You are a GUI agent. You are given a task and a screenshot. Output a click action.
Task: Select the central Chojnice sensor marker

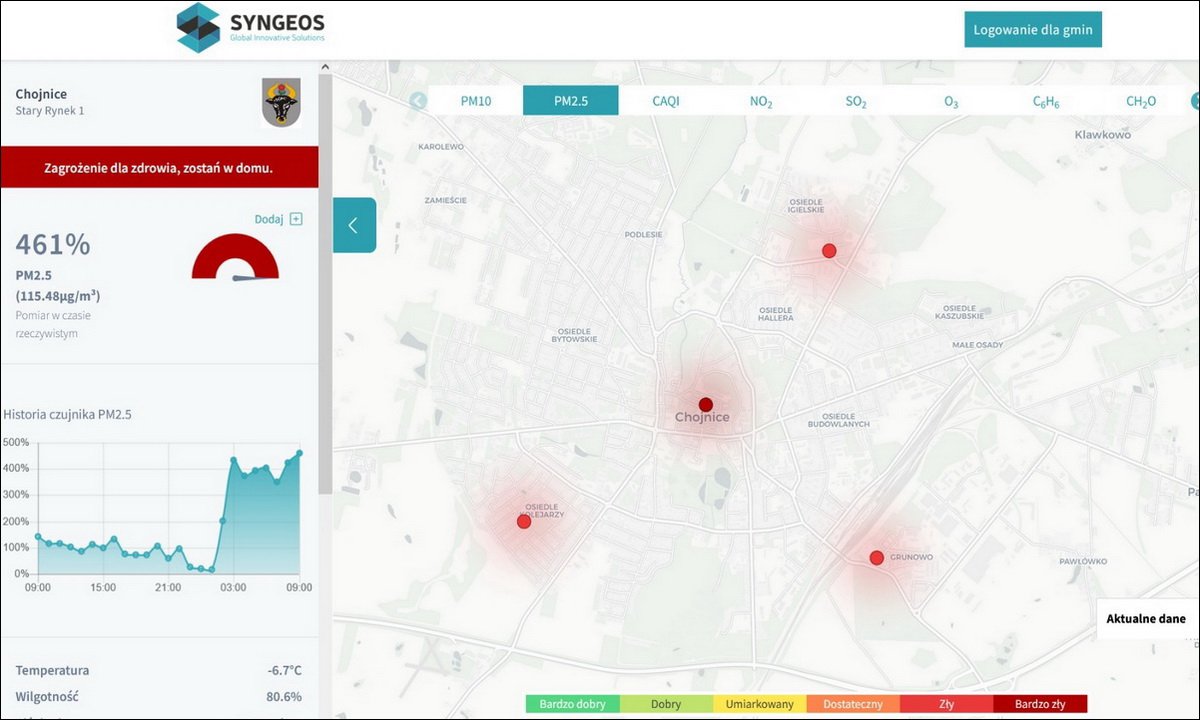tap(706, 405)
